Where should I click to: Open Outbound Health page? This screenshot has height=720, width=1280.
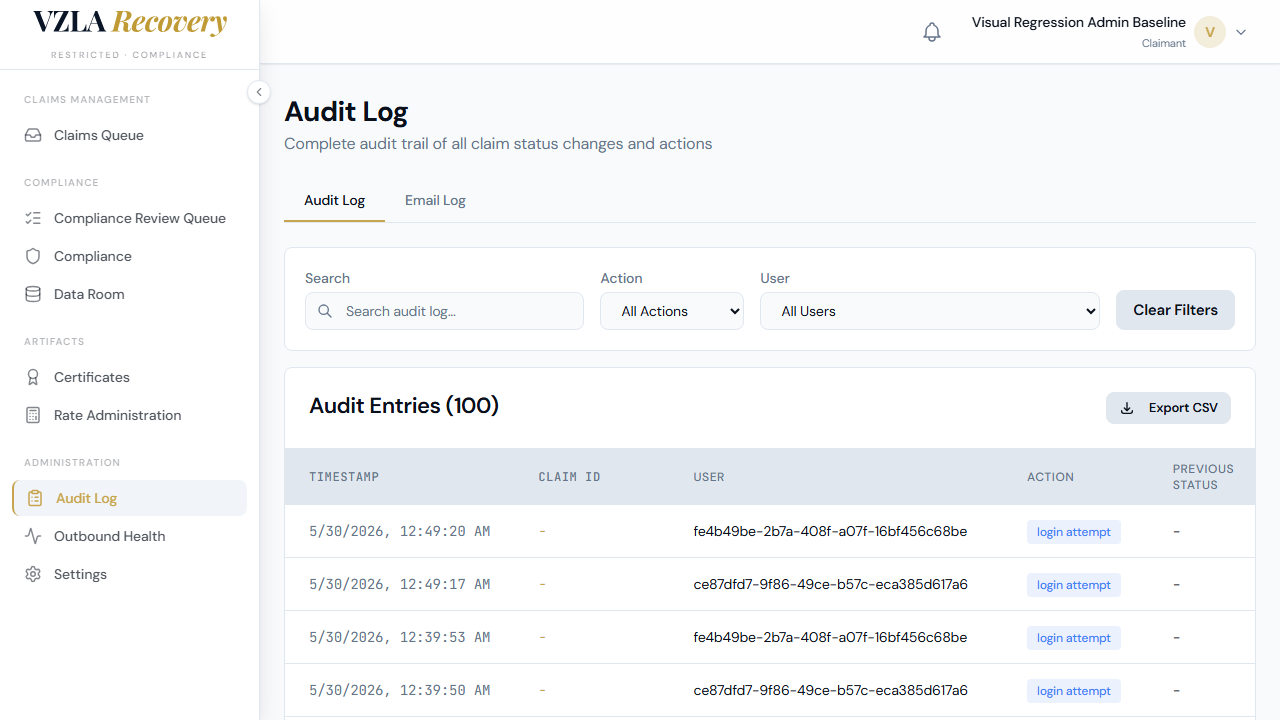point(130,536)
